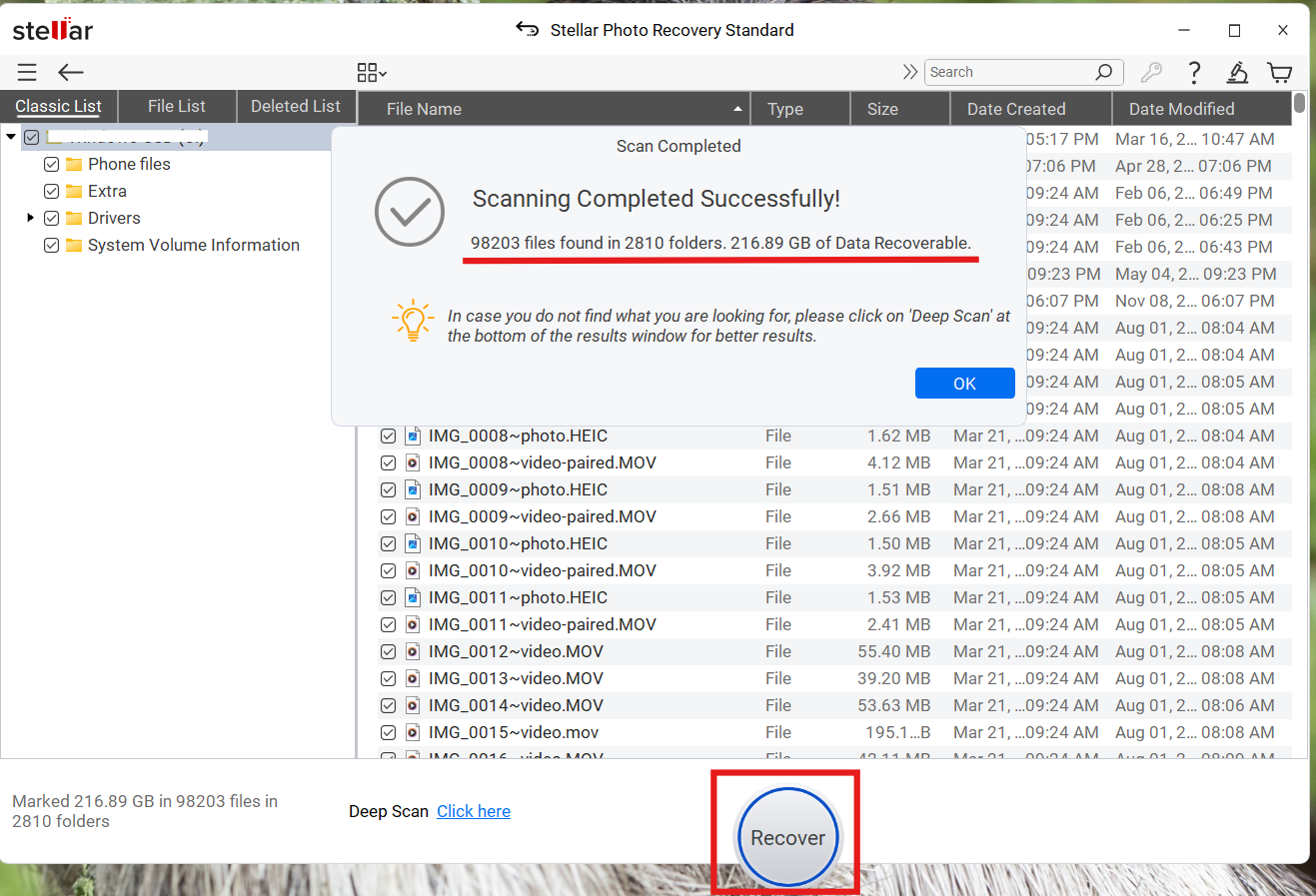The height and width of the screenshot is (896, 1316).
Task: Uncheck IMG_0008~video-paired.MOV checkbox
Action: point(389,462)
